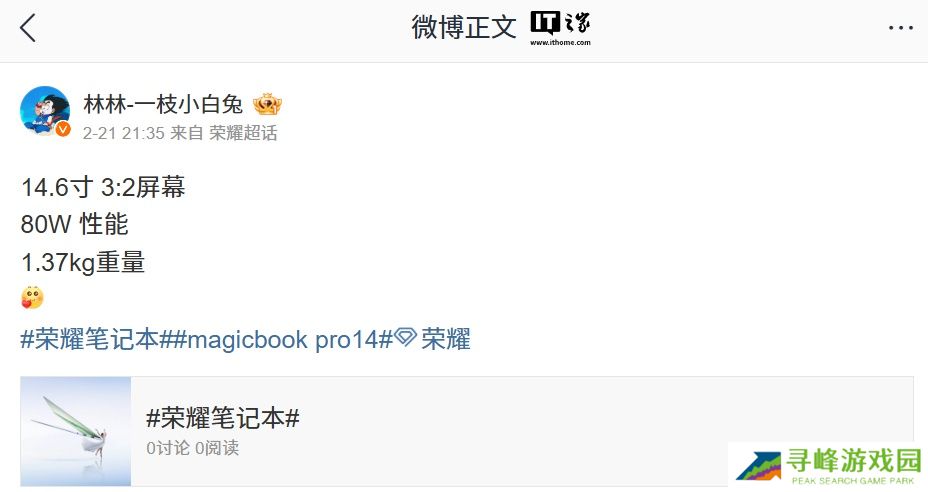Image resolution: width=928 pixels, height=492 pixels.
Task: Click the www.ithome.com watermark text
Action: 560,43
